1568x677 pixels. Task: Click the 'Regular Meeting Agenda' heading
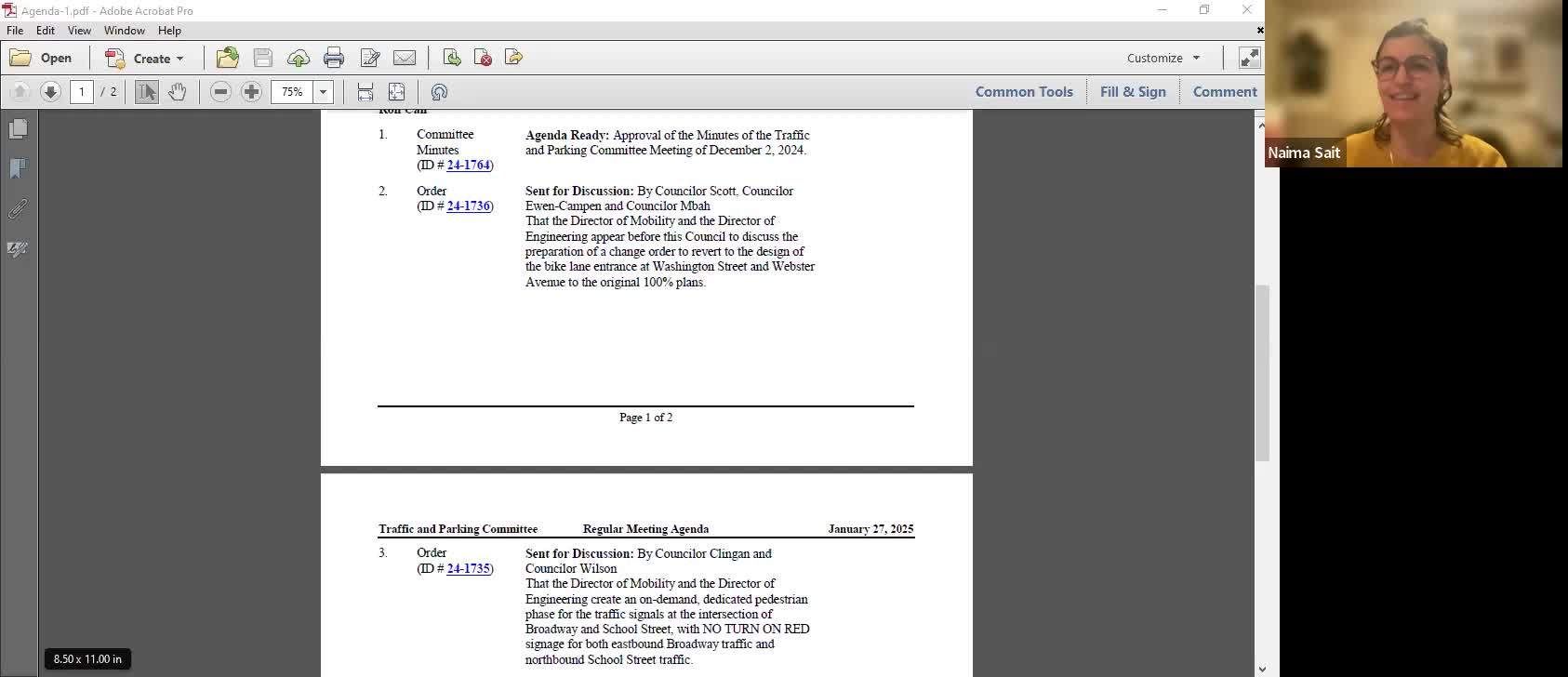[645, 529]
